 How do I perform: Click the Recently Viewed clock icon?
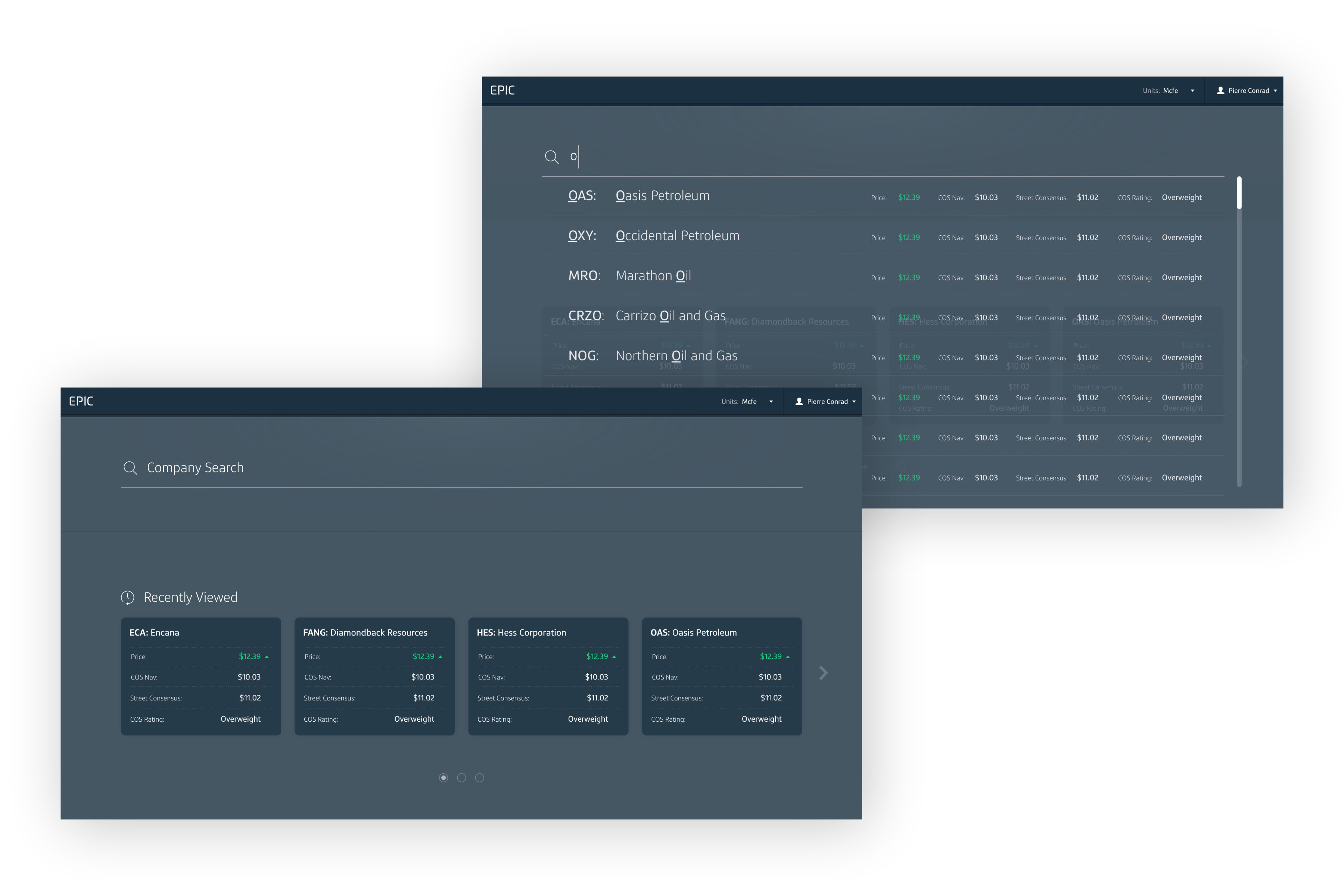point(127,597)
